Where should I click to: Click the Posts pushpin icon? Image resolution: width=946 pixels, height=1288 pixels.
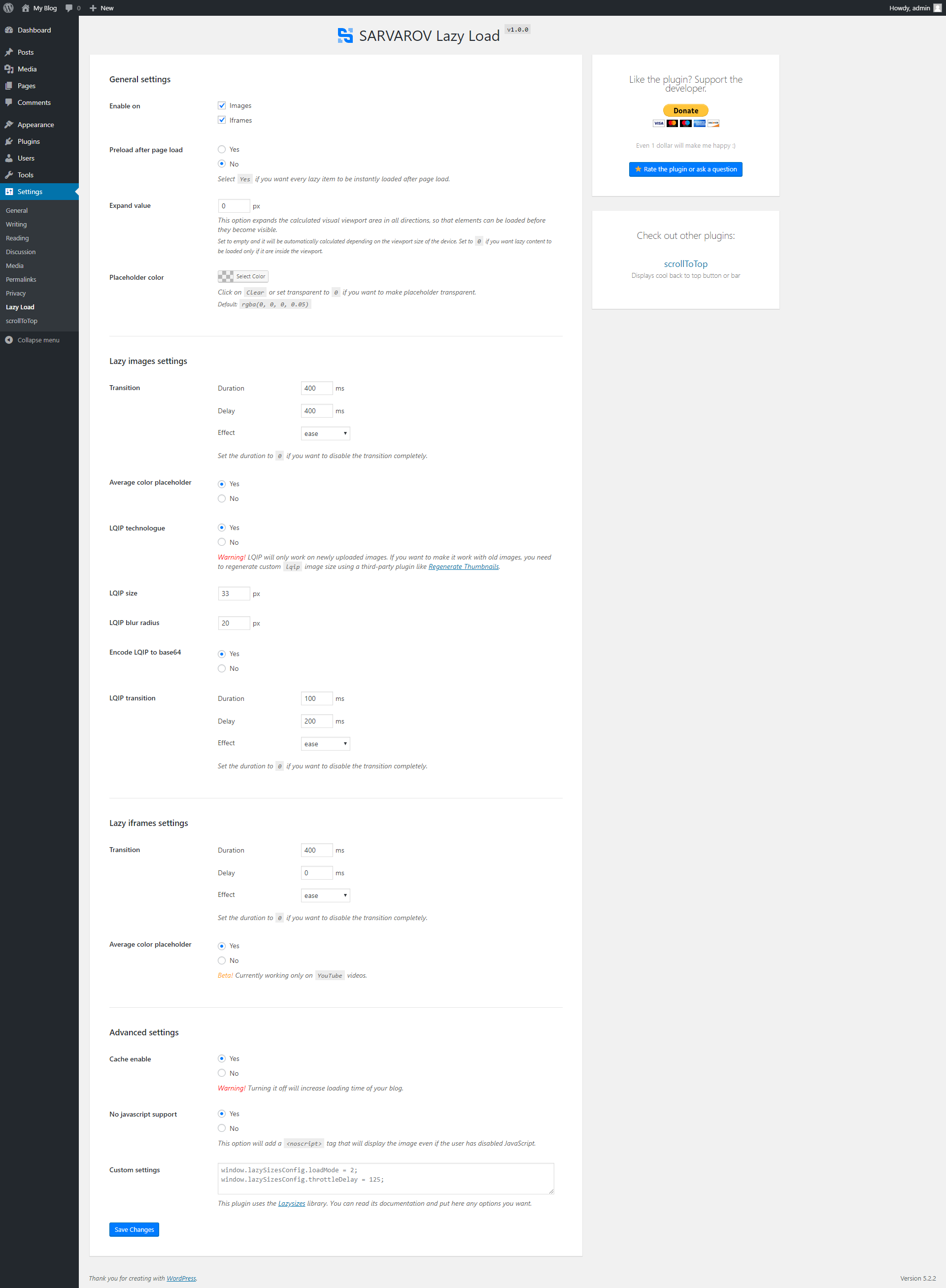[x=9, y=52]
